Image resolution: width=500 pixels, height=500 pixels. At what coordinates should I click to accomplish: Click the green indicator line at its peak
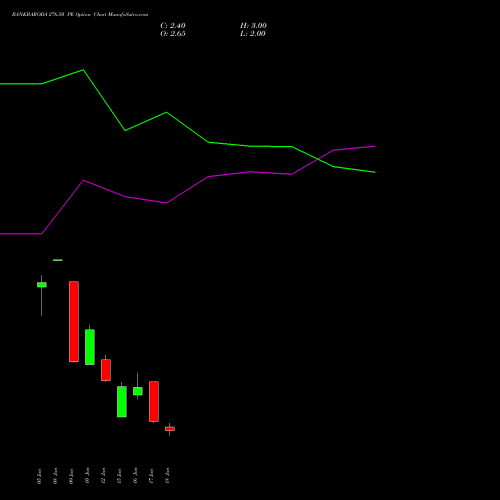tap(83, 70)
